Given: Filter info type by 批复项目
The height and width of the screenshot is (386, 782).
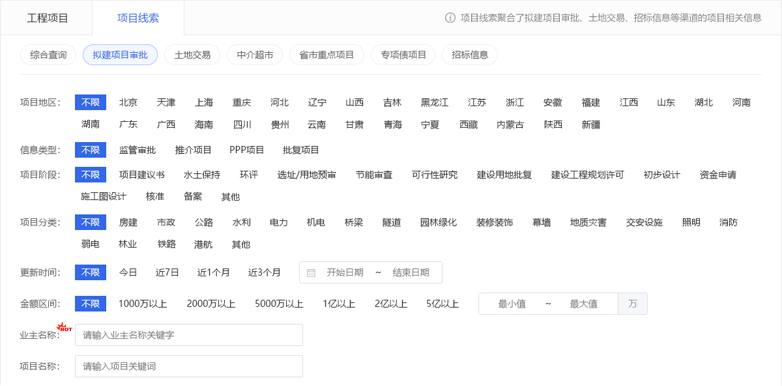Looking at the screenshot, I should tap(301, 150).
